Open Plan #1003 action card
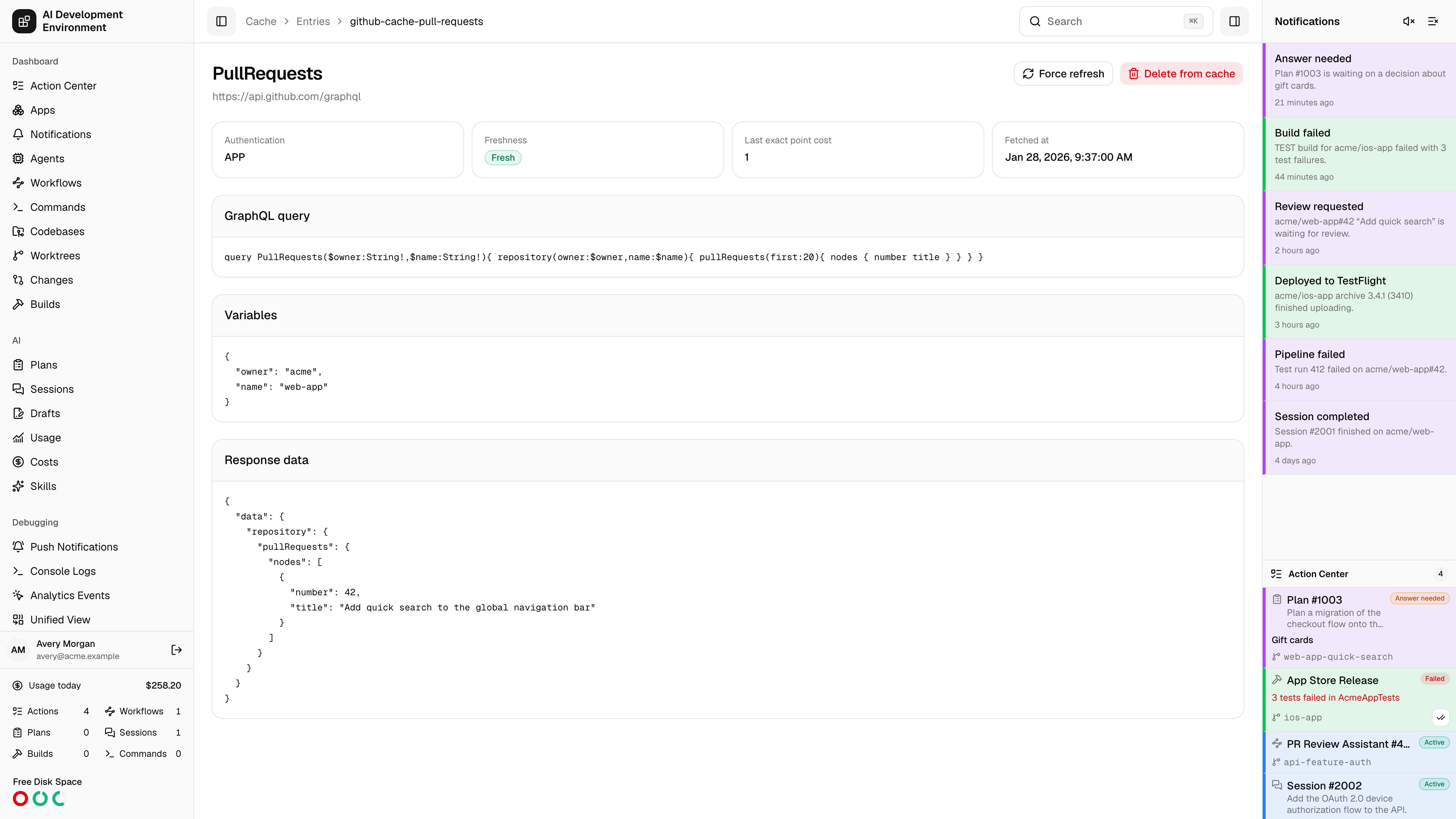The height and width of the screenshot is (819, 1456). 1359,628
